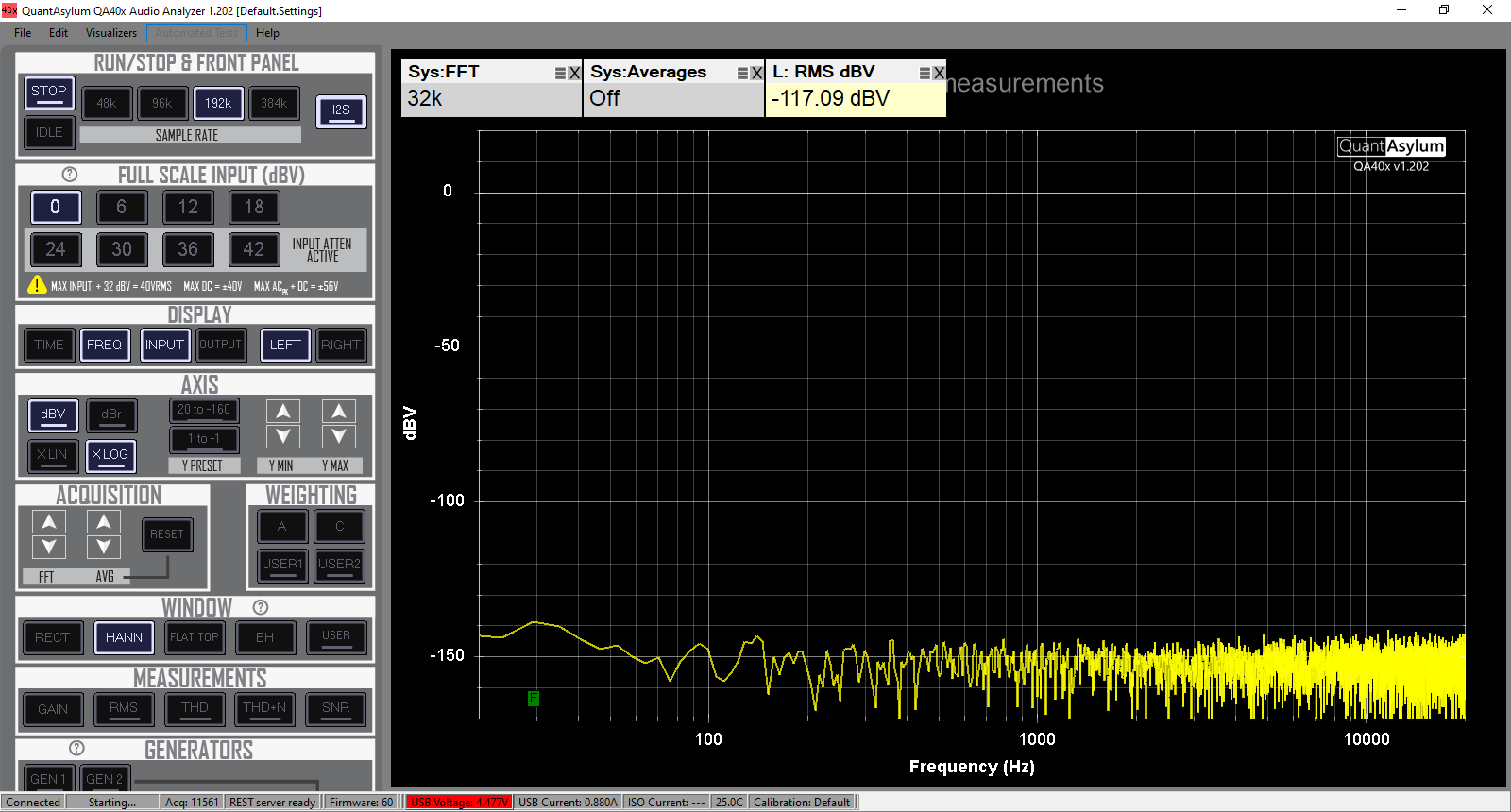The height and width of the screenshot is (812, 1511).
Task: Open the Visualizers menu
Action: pos(111,33)
